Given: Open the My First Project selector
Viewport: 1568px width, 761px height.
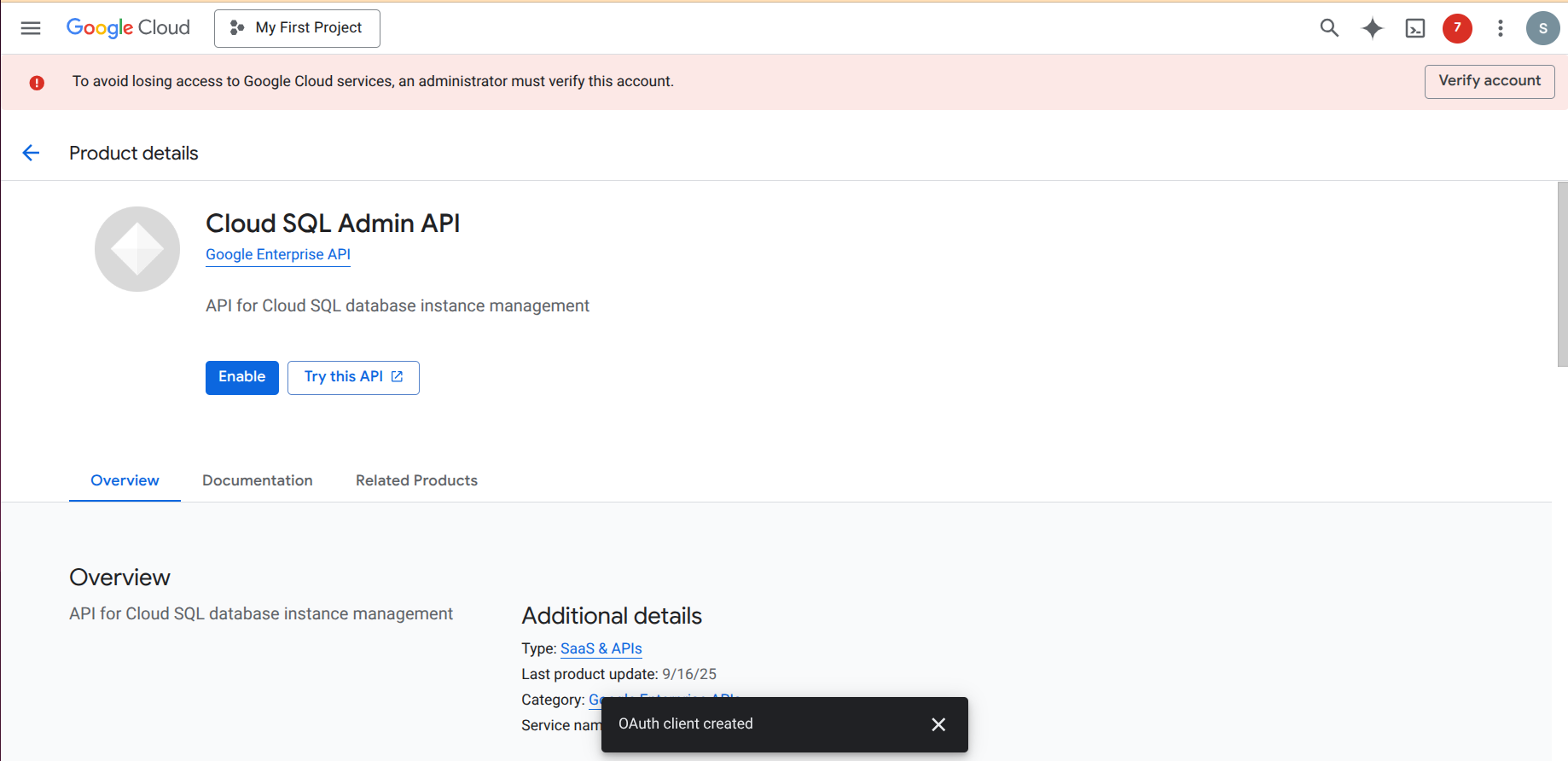Looking at the screenshot, I should [x=297, y=28].
